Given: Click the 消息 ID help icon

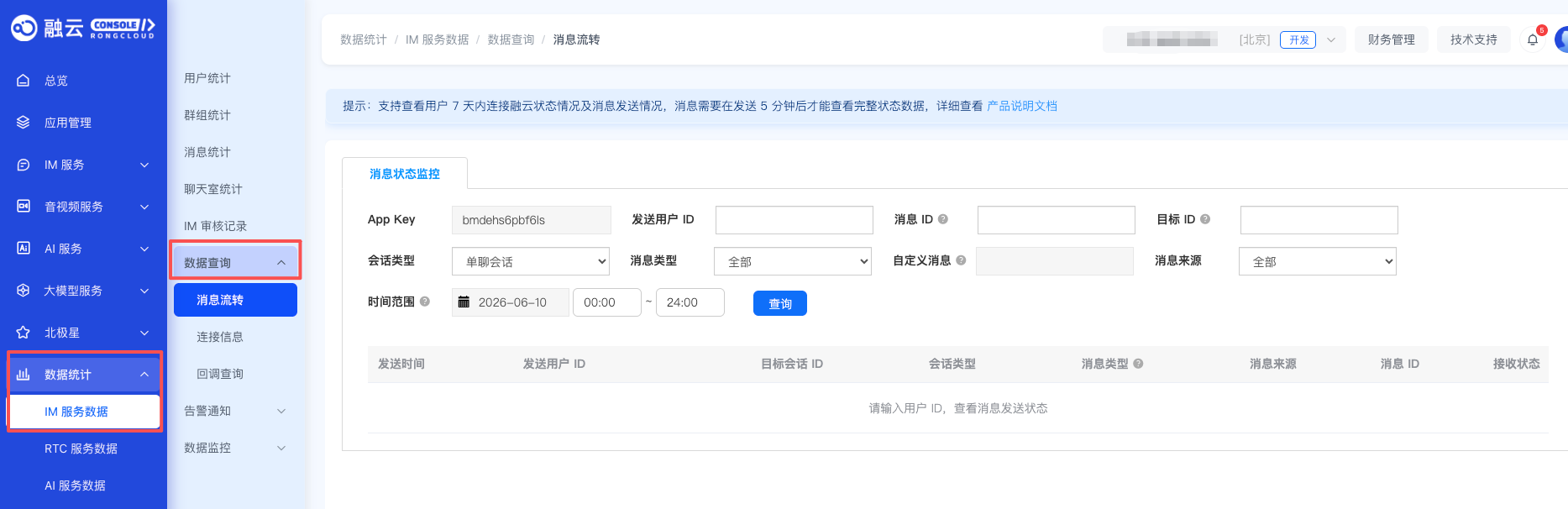Looking at the screenshot, I should (943, 219).
